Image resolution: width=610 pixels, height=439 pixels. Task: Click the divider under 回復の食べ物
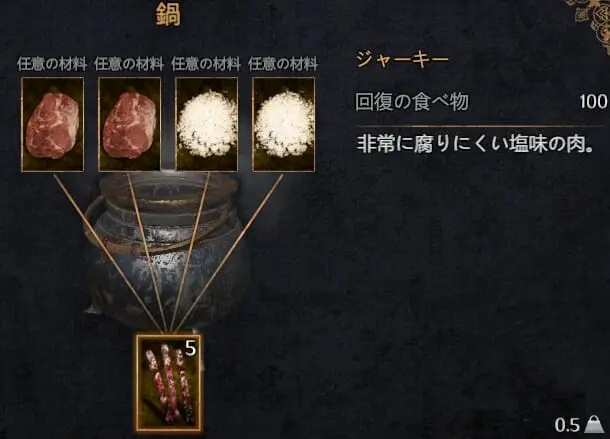click(x=480, y=126)
